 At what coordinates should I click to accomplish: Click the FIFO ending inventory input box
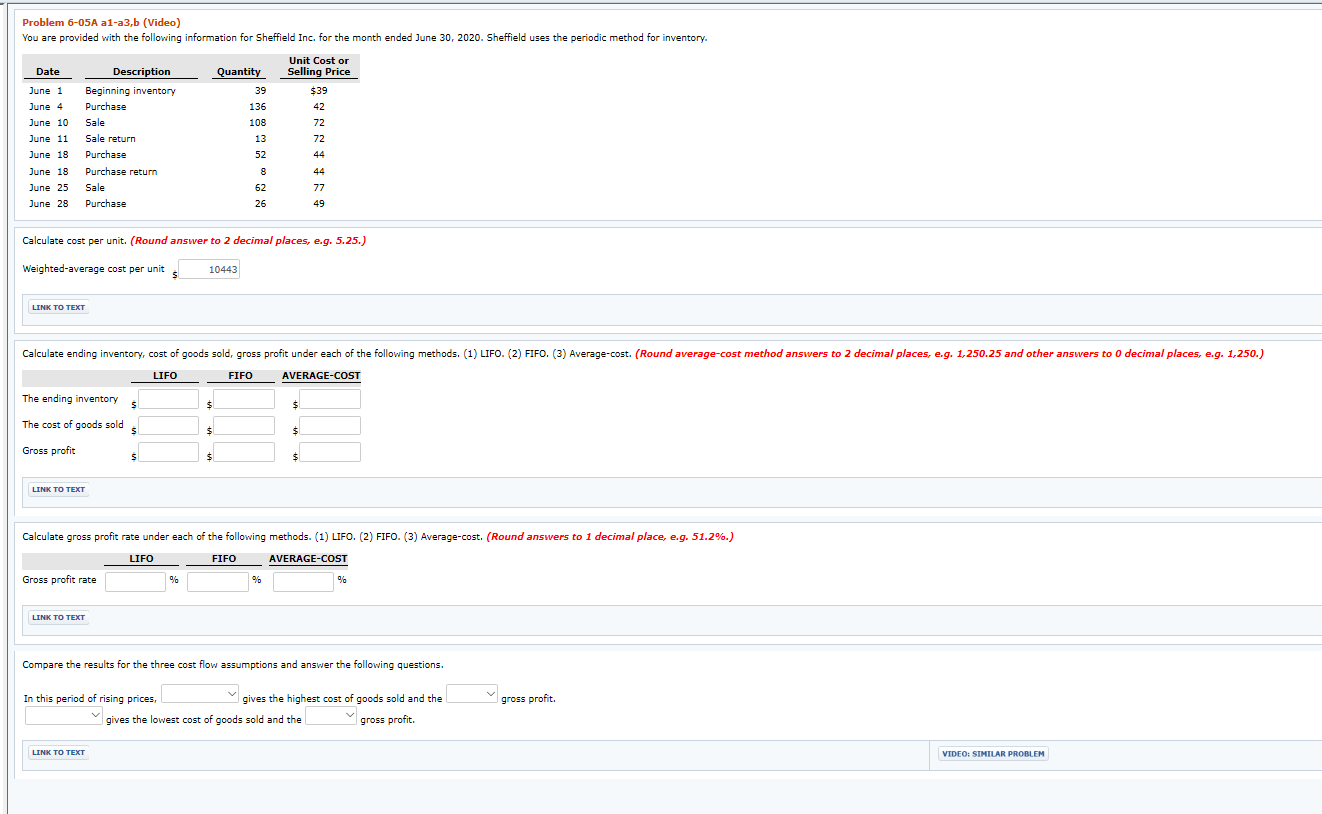tap(241, 398)
